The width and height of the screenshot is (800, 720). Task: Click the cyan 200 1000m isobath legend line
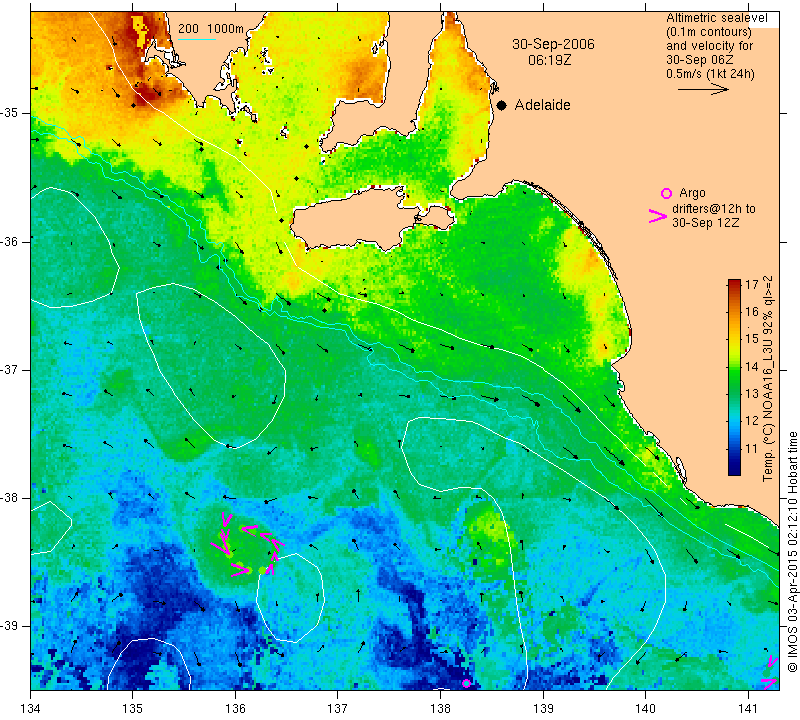pos(197,39)
